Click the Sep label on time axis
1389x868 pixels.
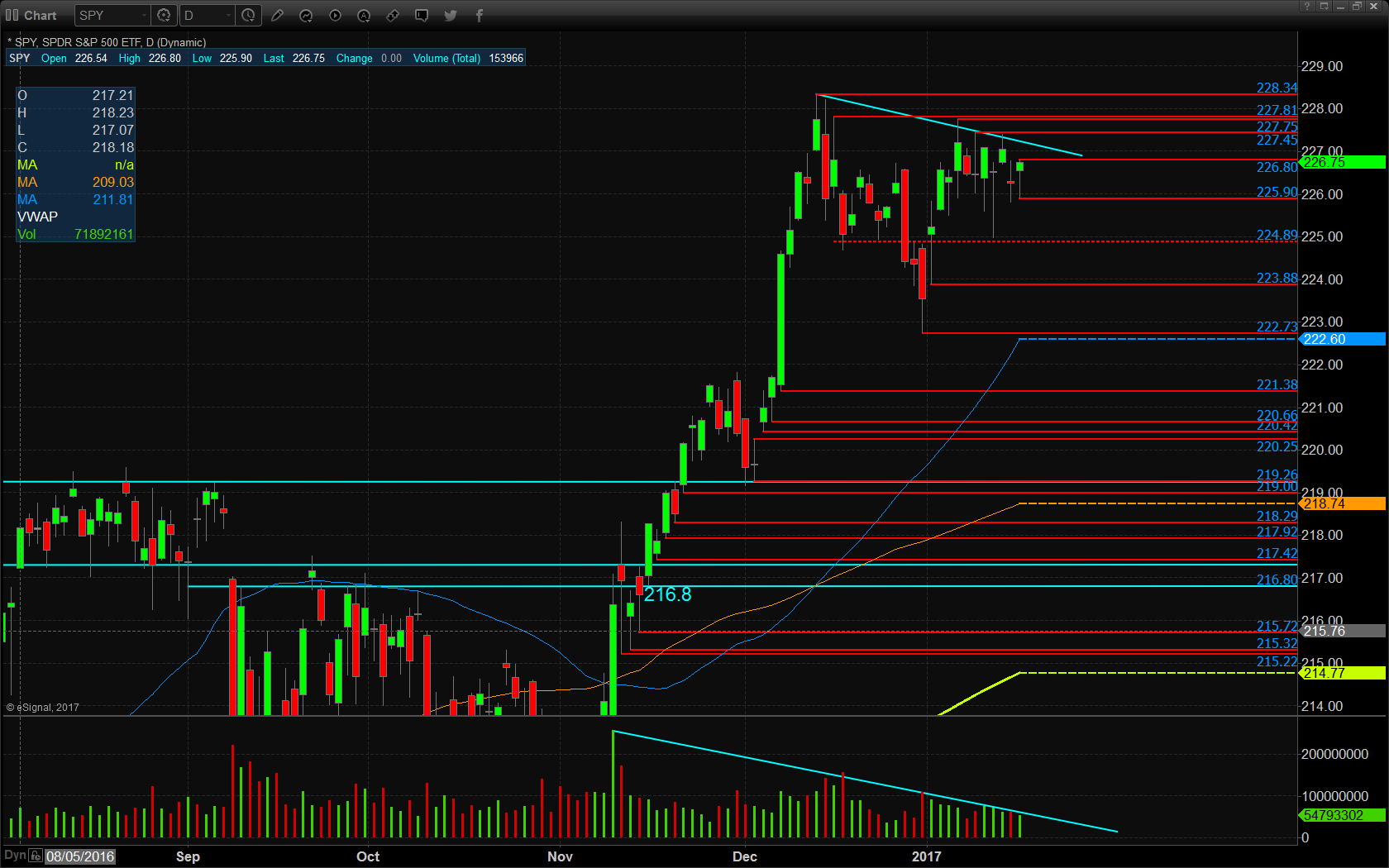[x=188, y=856]
